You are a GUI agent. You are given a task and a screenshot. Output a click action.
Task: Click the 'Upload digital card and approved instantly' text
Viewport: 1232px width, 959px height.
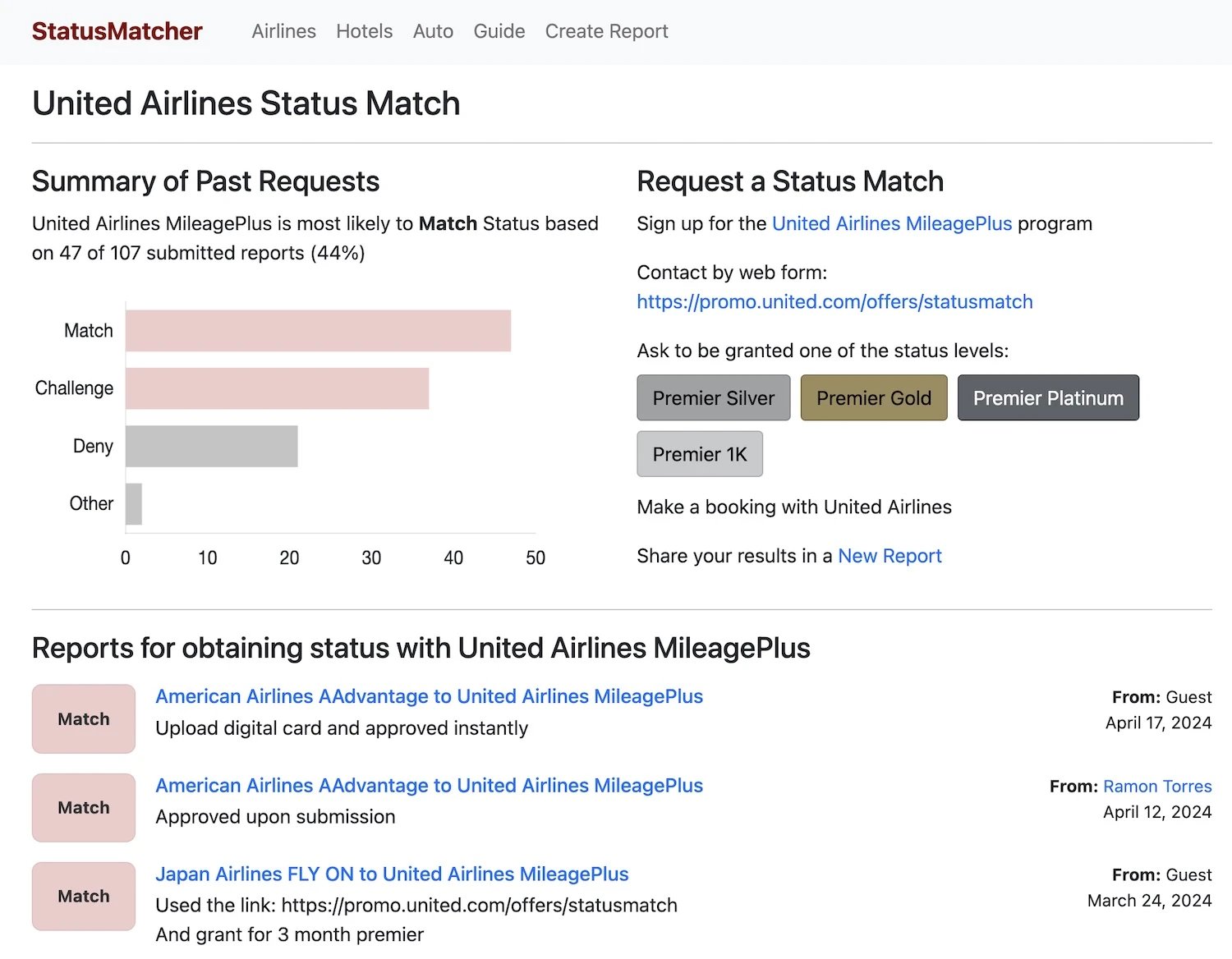click(342, 728)
